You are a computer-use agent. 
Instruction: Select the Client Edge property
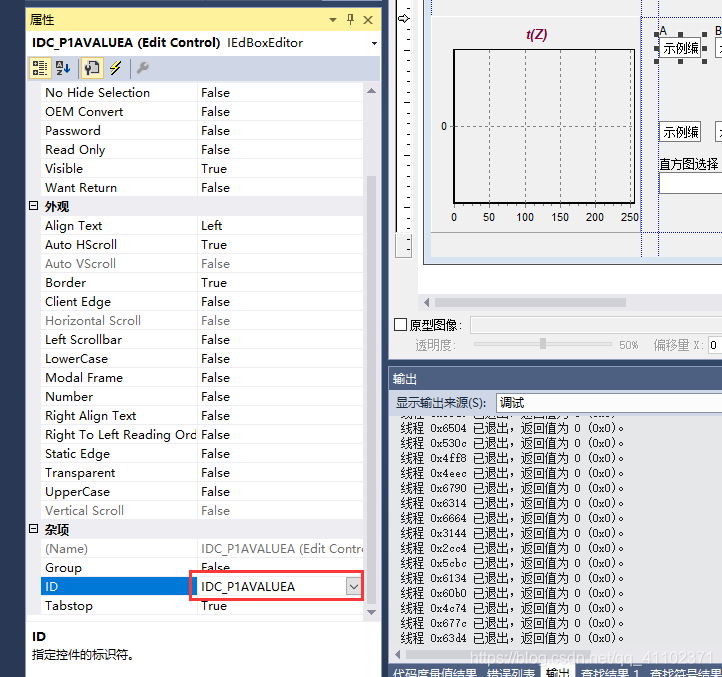pos(202,302)
